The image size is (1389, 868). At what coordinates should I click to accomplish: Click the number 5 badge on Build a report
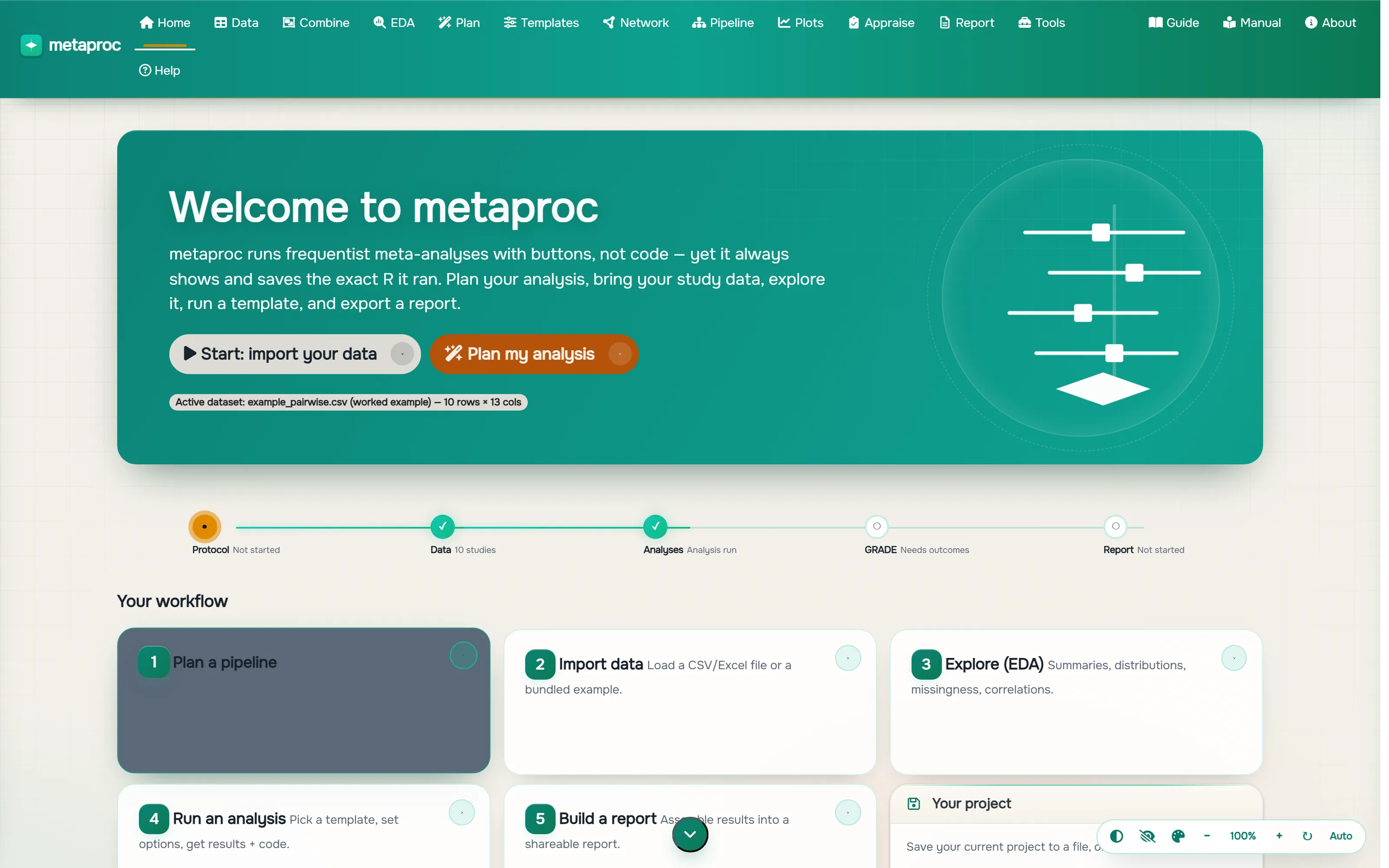click(x=540, y=819)
